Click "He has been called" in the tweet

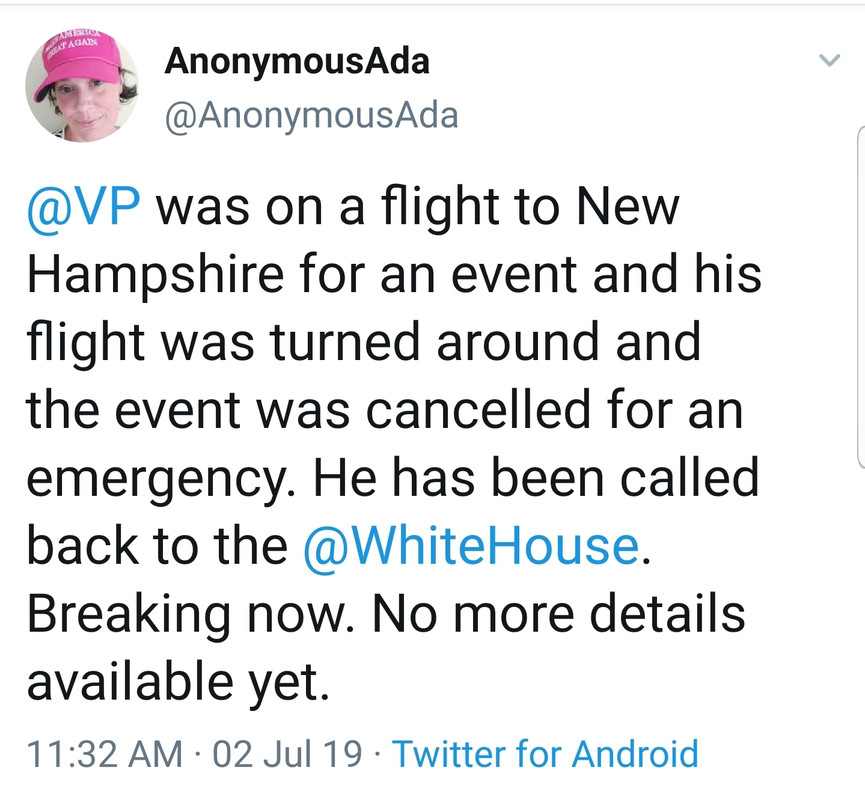coord(536,478)
